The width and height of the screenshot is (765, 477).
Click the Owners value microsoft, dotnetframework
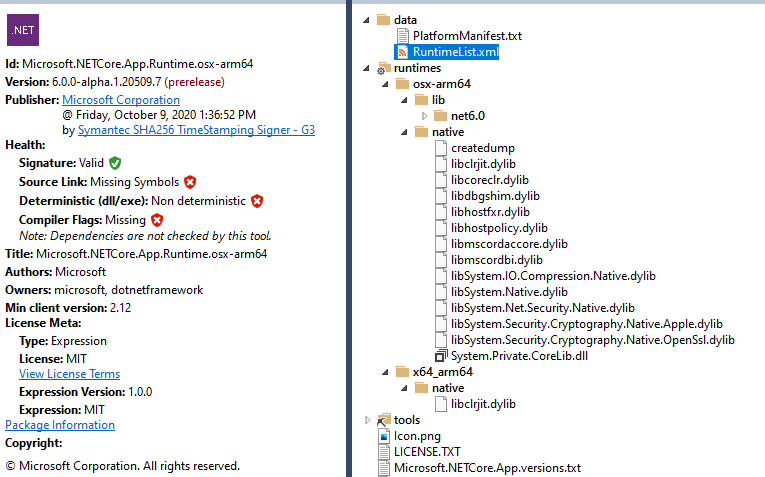128,290
